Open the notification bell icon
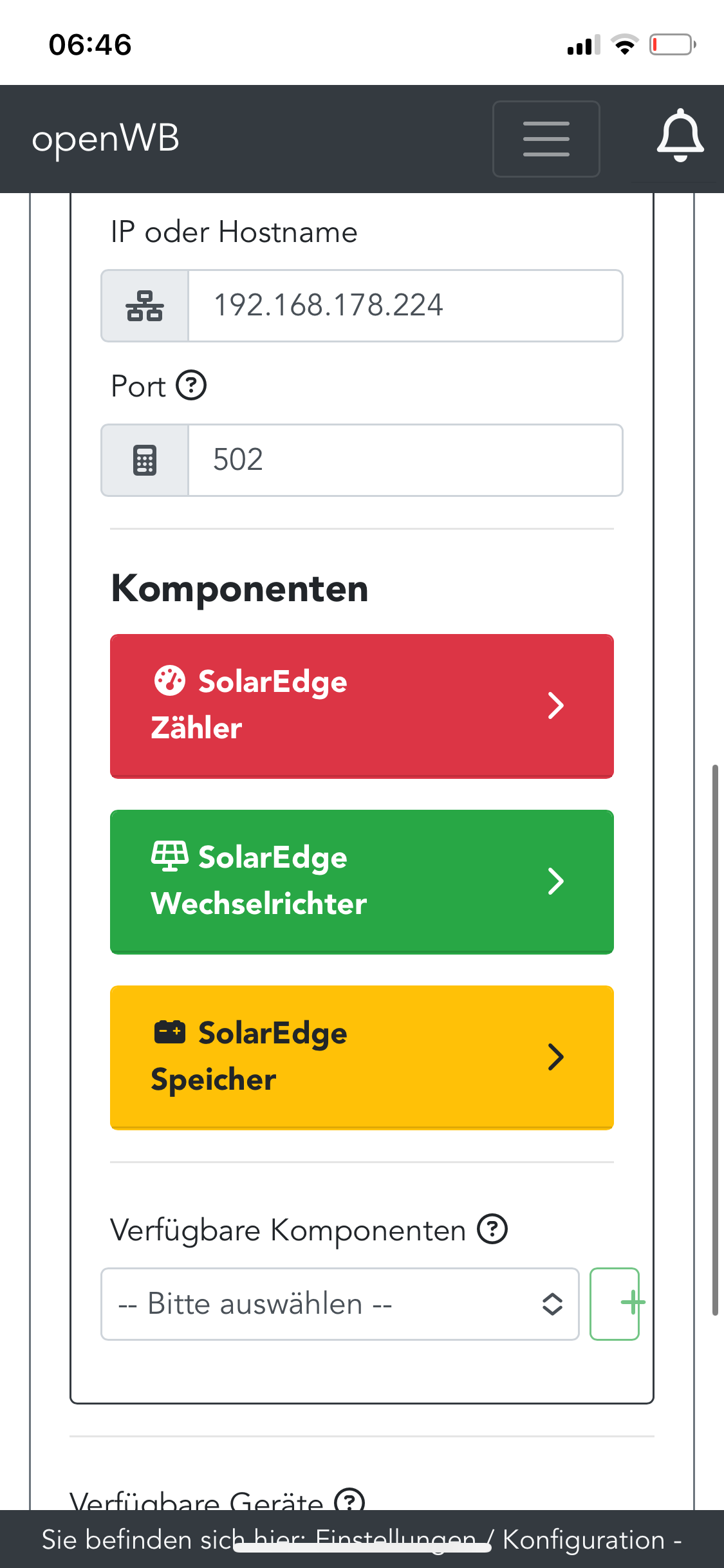This screenshot has height=1568, width=724. pyautogui.click(x=680, y=136)
